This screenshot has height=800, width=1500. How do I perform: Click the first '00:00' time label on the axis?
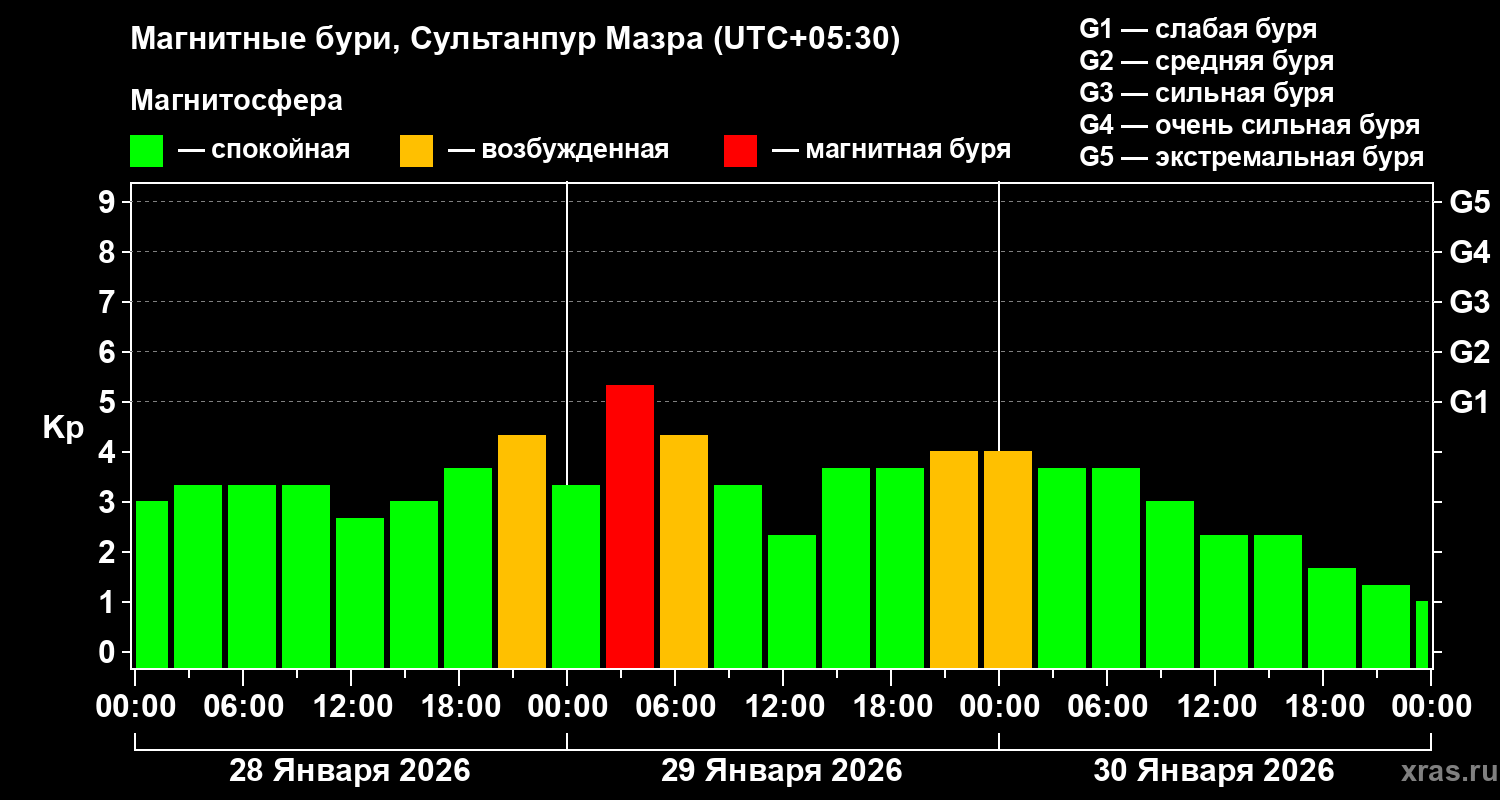click(135, 707)
